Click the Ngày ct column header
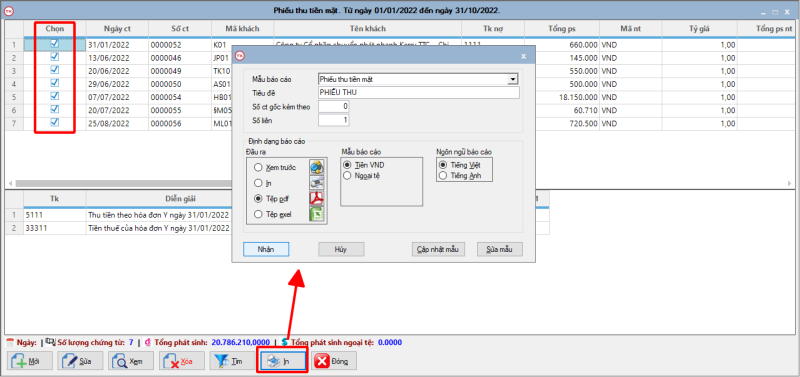 coord(117,29)
